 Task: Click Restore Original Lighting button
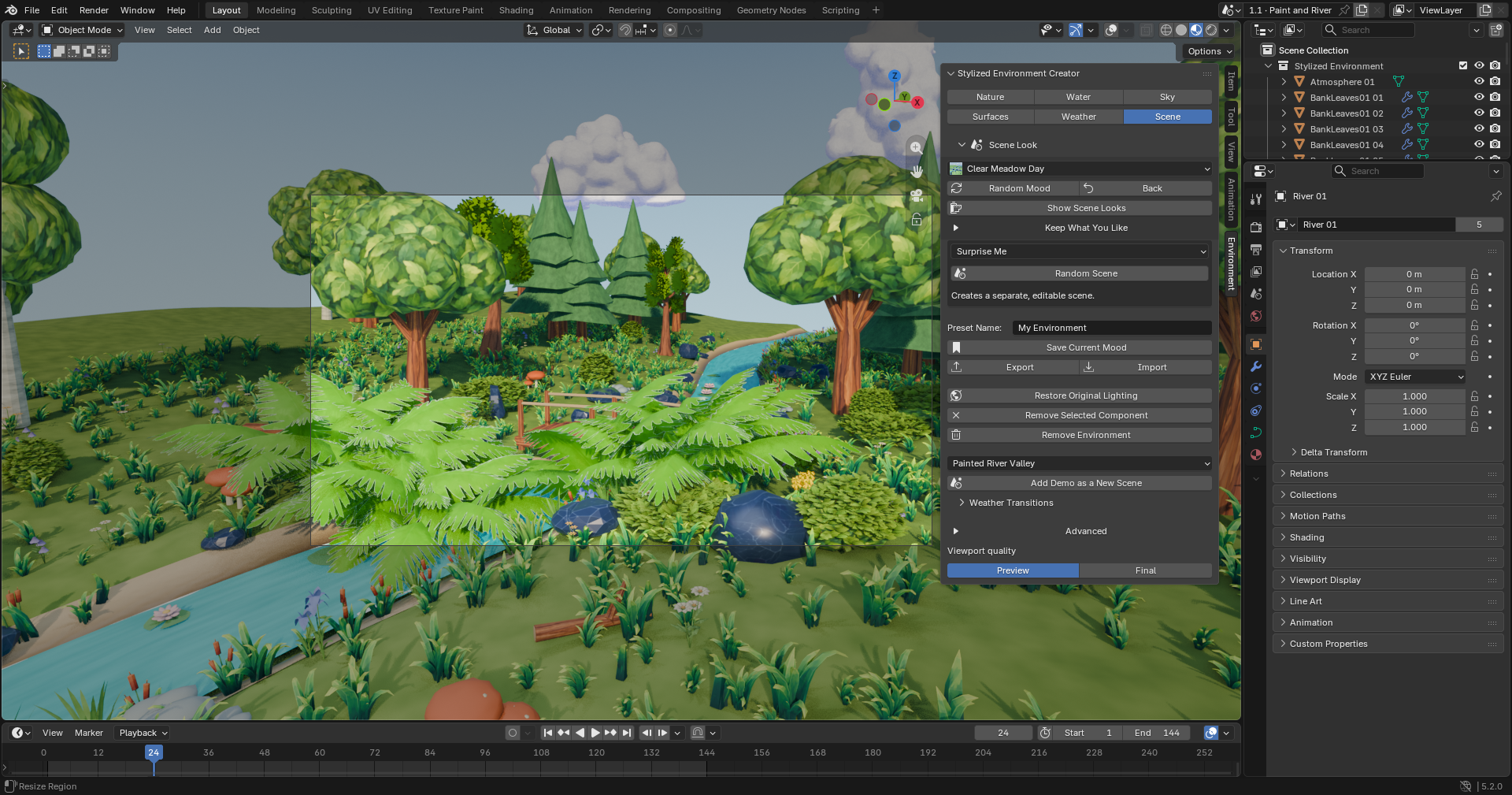click(x=1080, y=396)
